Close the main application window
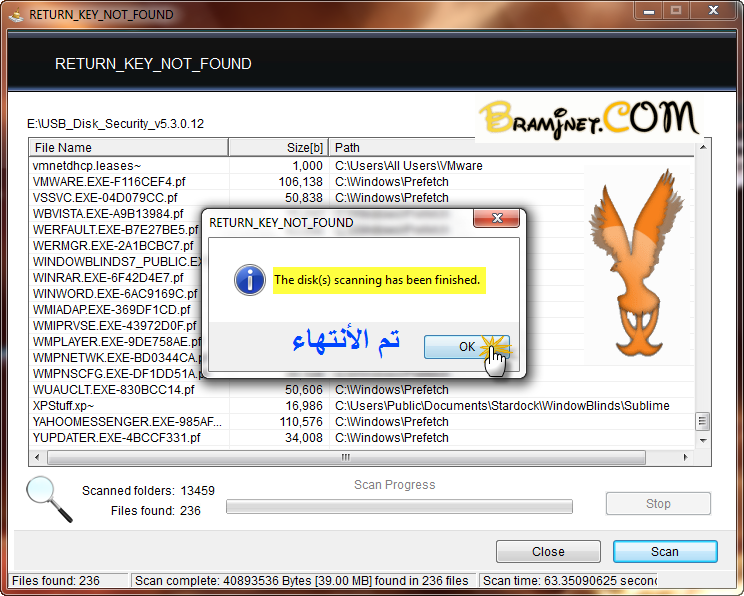Image resolution: width=744 pixels, height=596 pixels. (x=713, y=10)
